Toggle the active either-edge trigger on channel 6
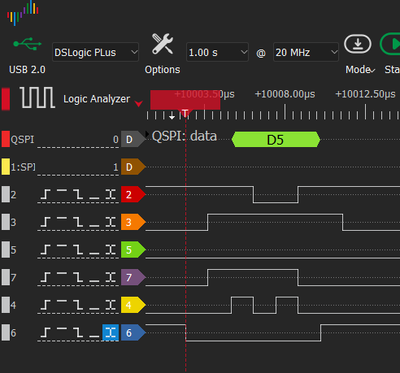Image resolution: width=400 pixels, height=373 pixels. coord(110,333)
